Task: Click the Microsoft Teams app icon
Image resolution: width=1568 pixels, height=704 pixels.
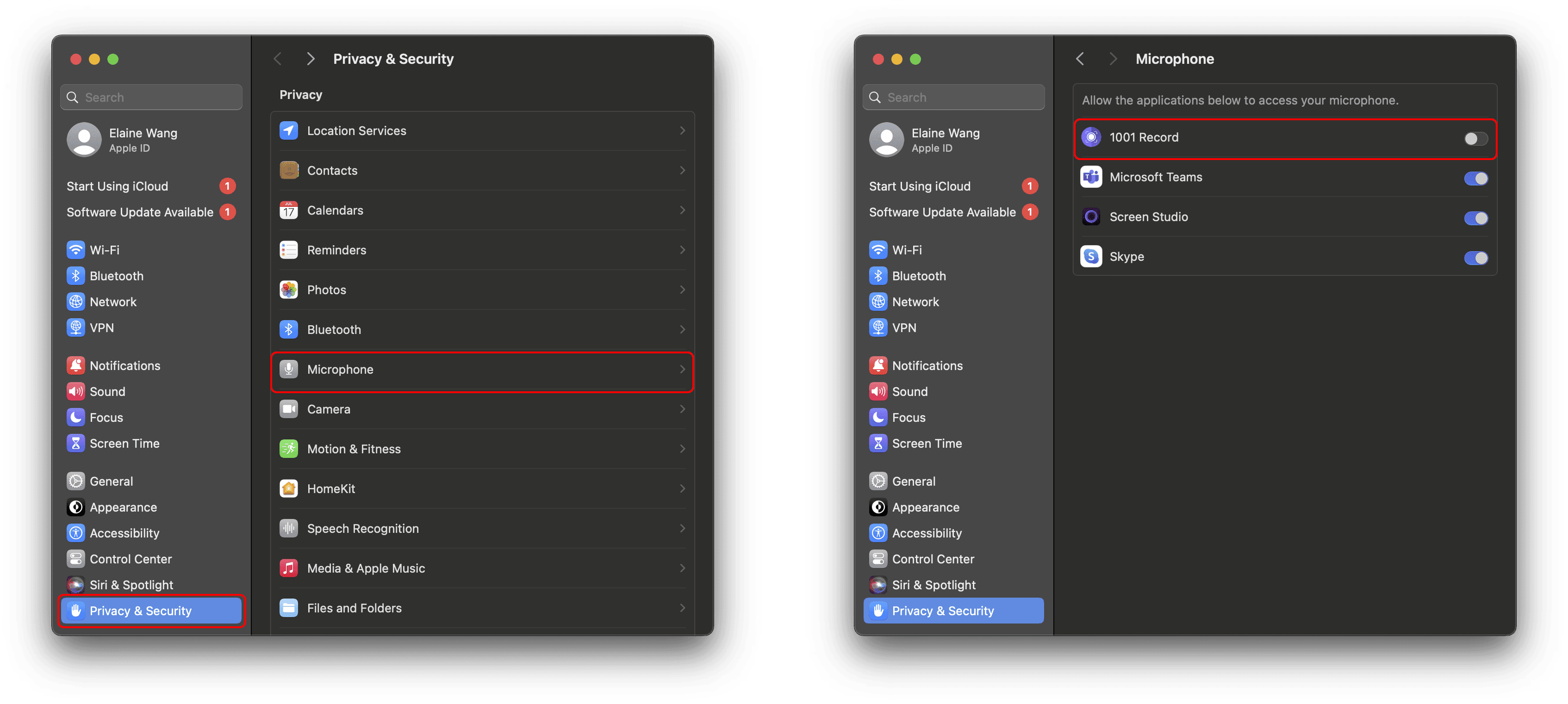Action: coord(1091,177)
